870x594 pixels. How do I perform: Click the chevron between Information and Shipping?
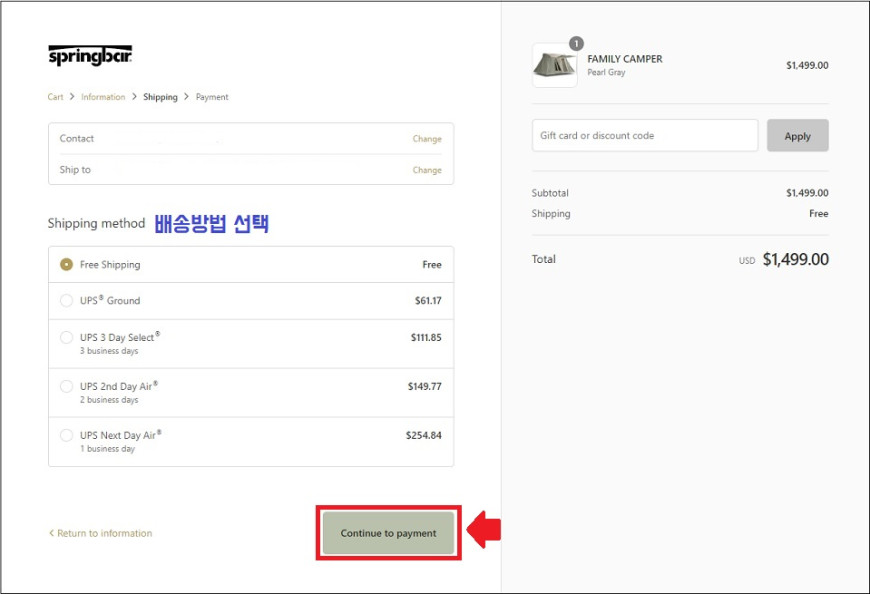coord(134,97)
